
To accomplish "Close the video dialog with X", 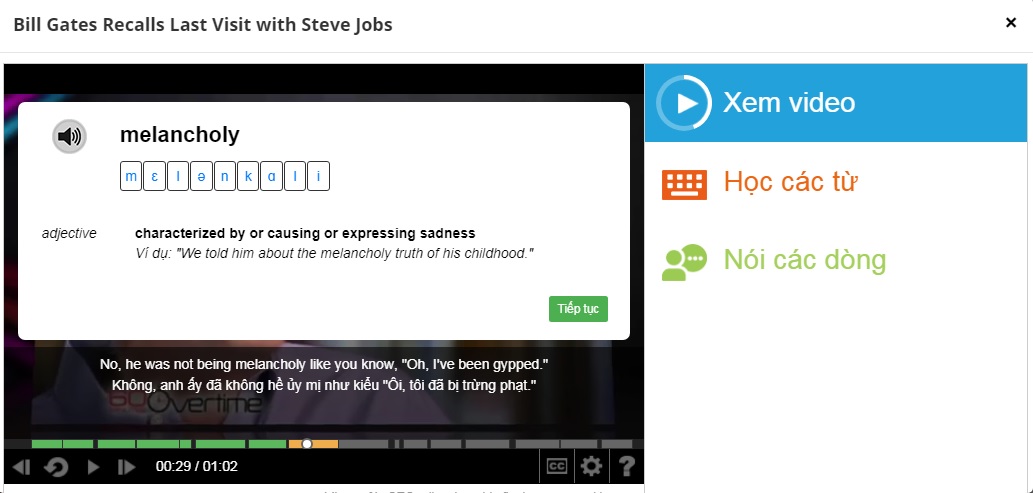I will pyautogui.click(x=1011, y=23).
